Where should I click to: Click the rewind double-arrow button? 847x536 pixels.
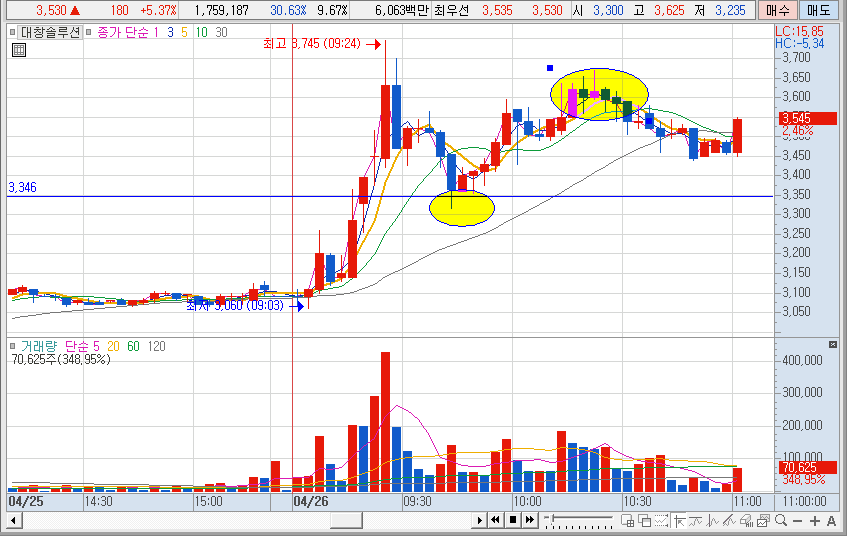pyautogui.click(x=495, y=520)
